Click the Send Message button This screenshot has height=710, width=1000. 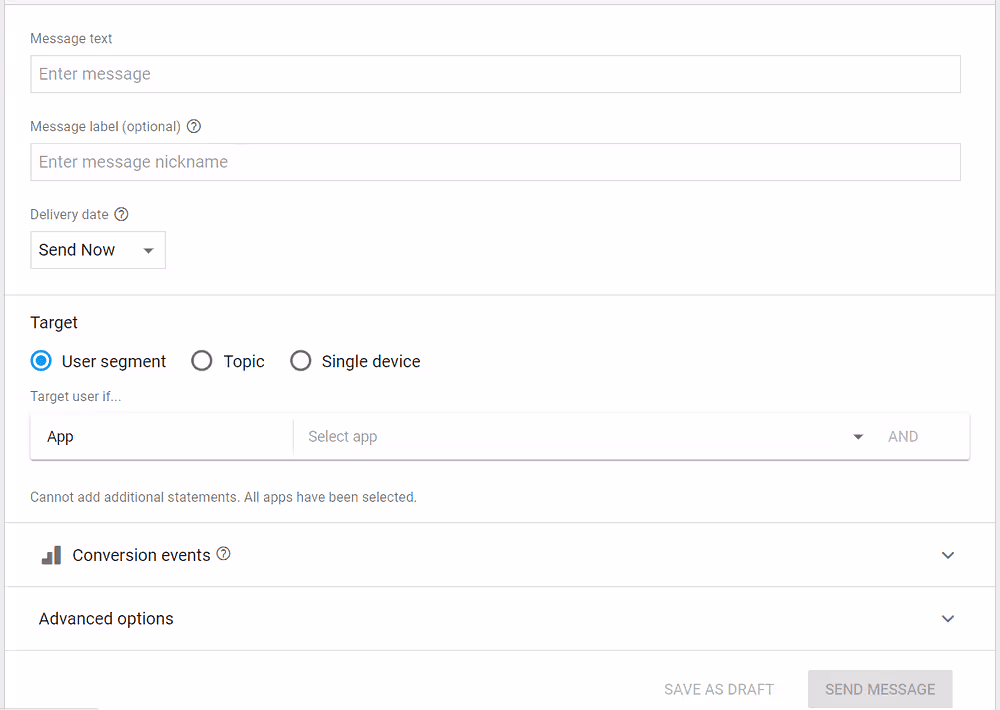pyautogui.click(x=880, y=689)
